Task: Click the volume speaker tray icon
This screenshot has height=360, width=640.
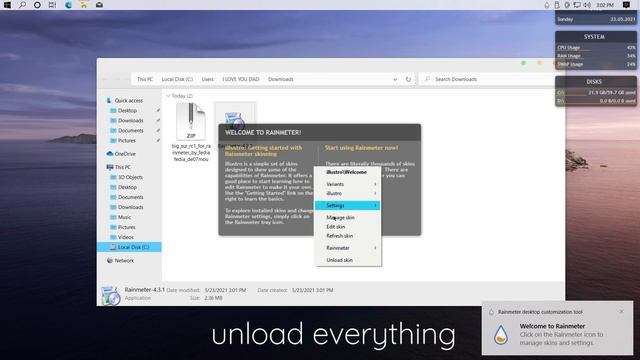Action: 587,5
